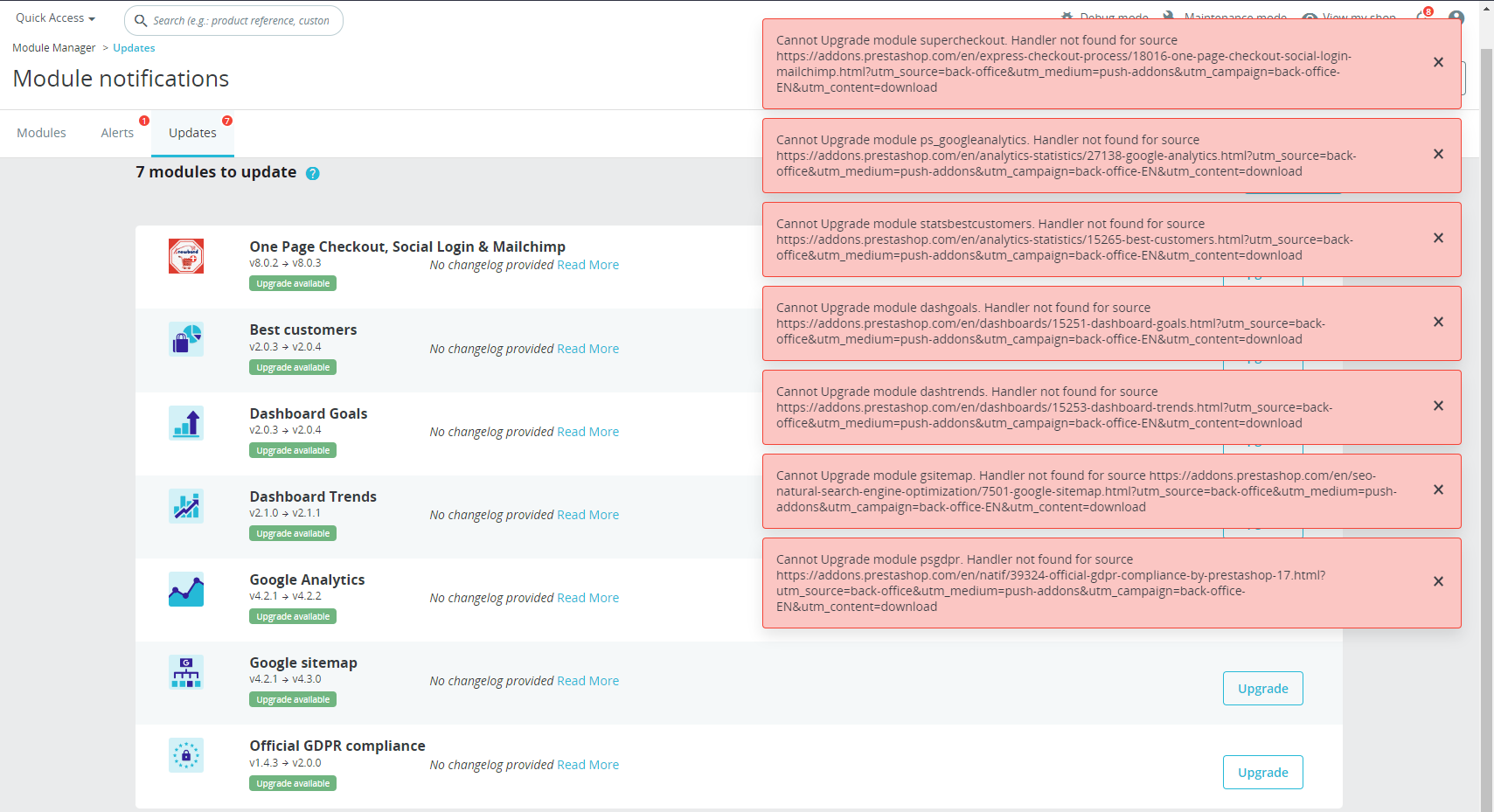Dismiss the supercheckout upgrade error message

click(1438, 62)
